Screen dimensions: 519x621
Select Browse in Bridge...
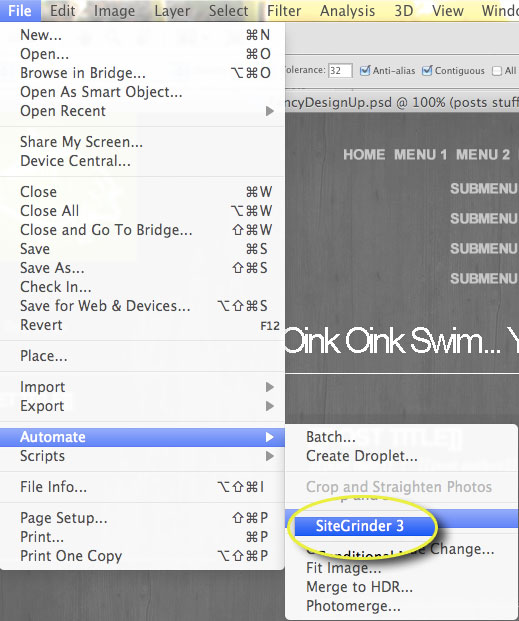[x=142, y=73]
